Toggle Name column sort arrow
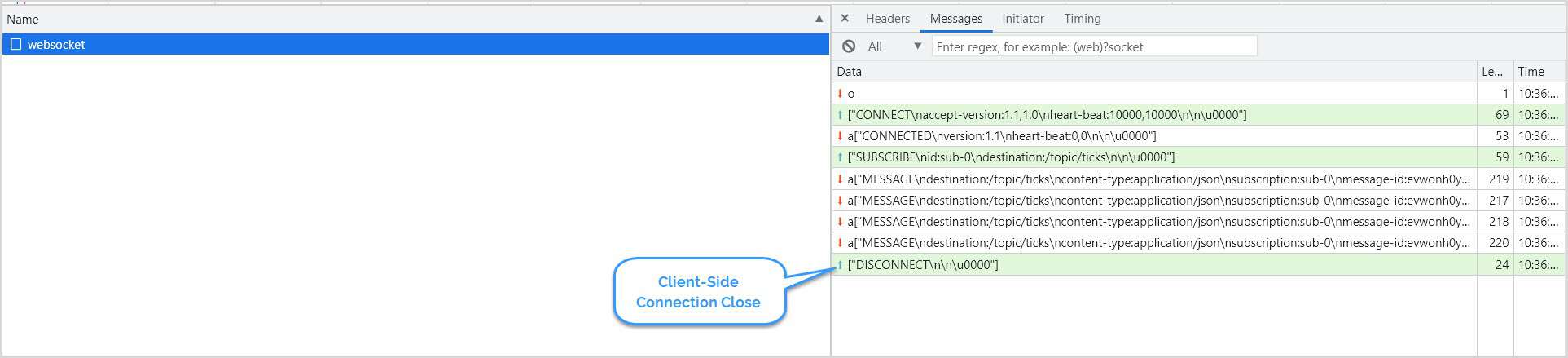 point(819,19)
